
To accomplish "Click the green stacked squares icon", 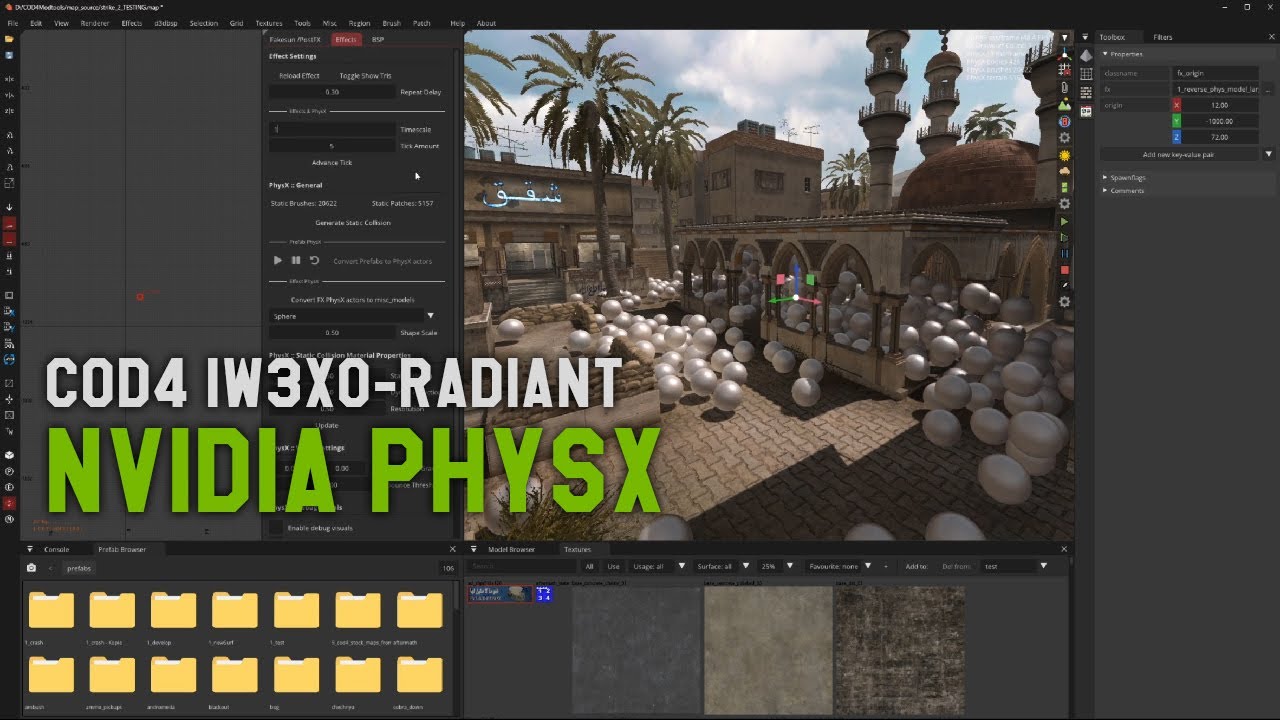I will click(1064, 187).
